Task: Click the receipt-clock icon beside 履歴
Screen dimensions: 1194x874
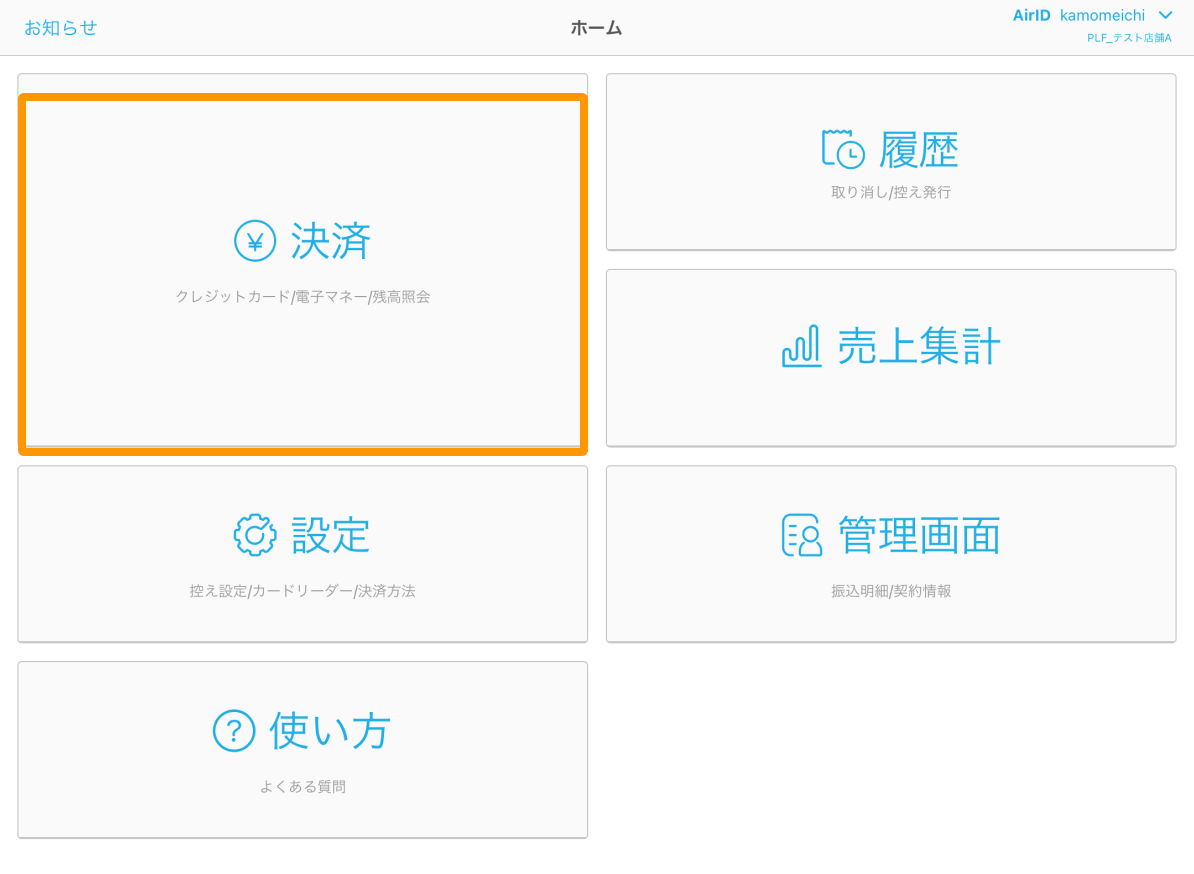Action: click(843, 148)
